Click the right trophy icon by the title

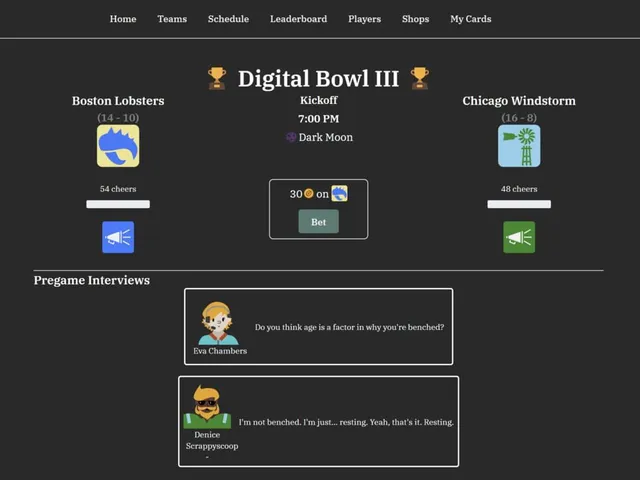tap(420, 78)
